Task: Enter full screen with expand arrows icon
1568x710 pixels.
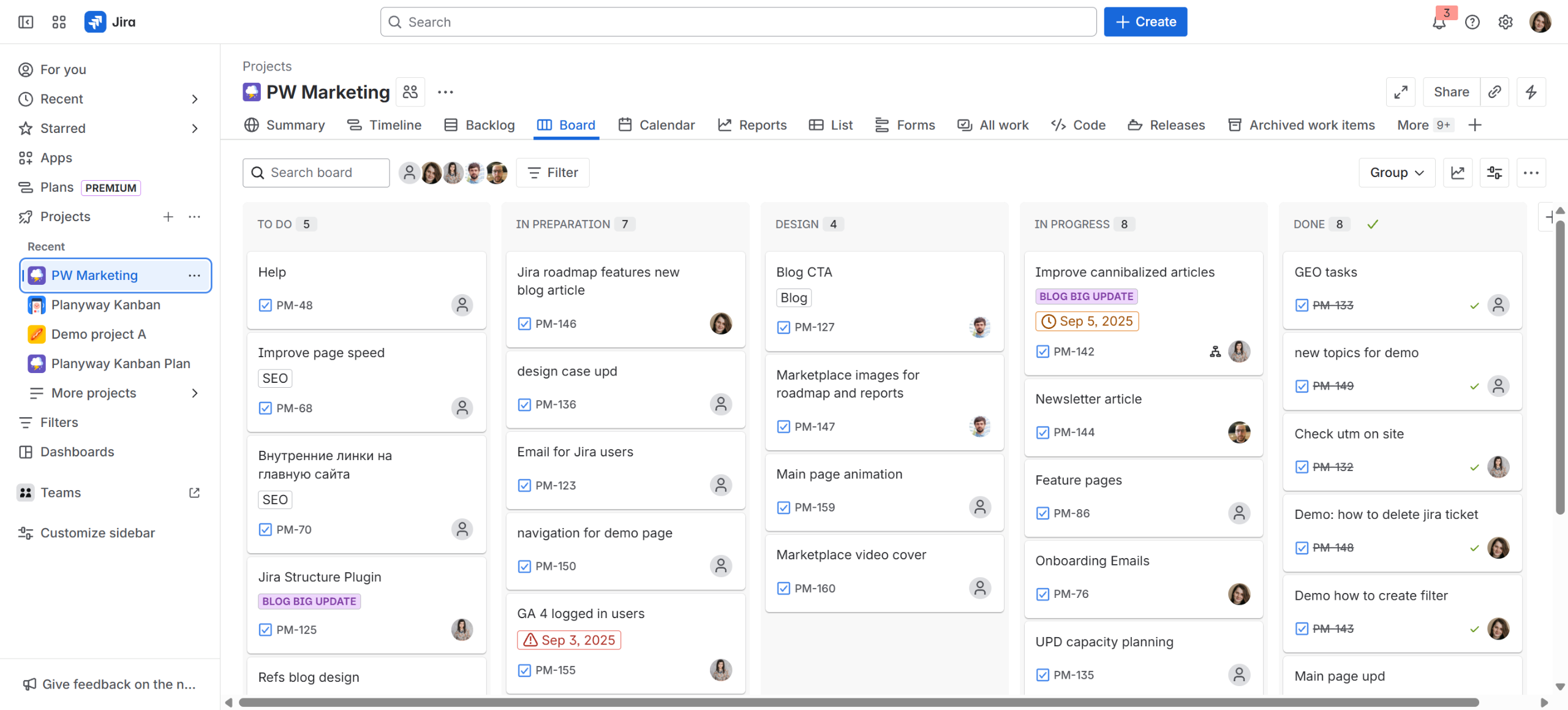Action: 1400,92
